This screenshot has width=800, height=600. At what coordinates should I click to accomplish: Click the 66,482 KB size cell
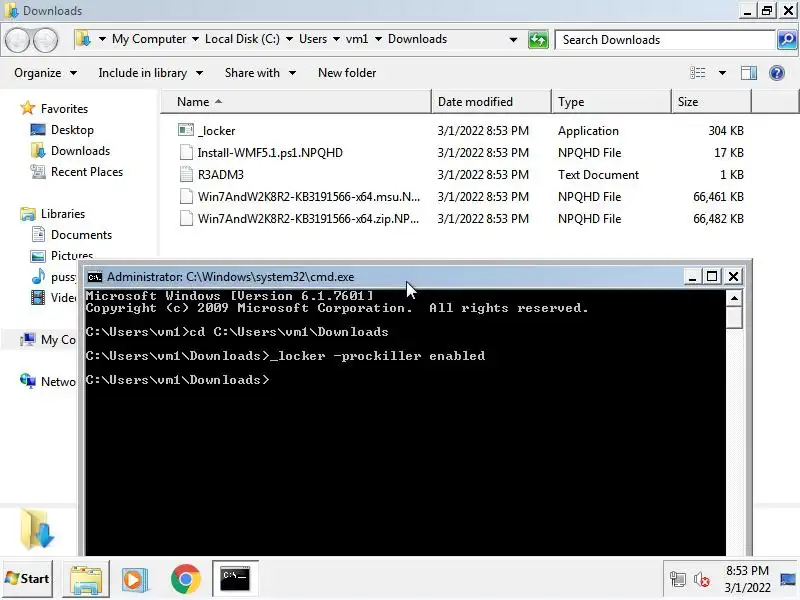tap(718, 218)
